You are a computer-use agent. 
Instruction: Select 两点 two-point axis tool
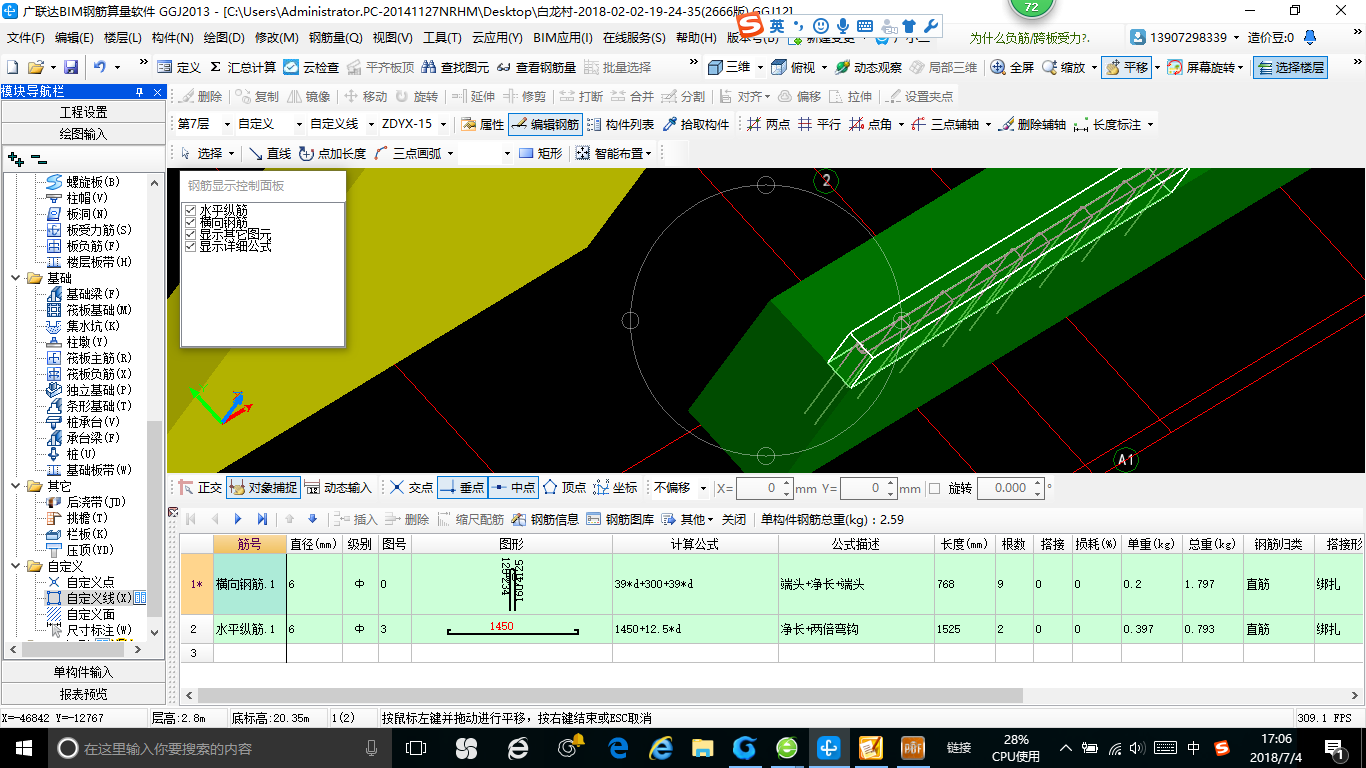click(x=768, y=124)
